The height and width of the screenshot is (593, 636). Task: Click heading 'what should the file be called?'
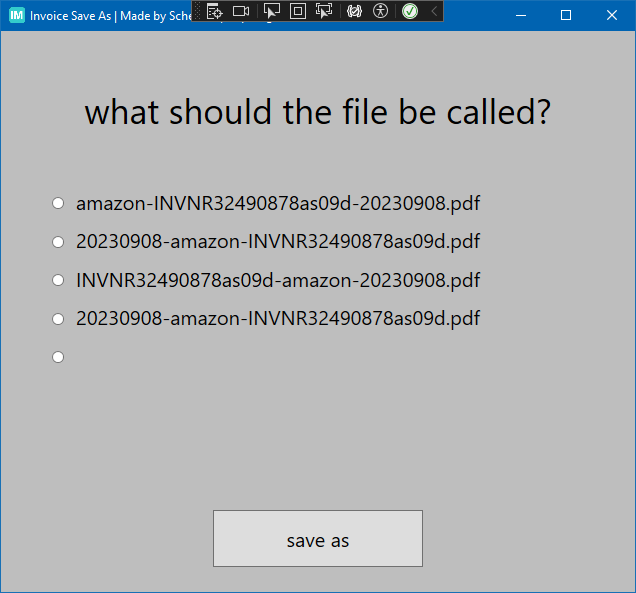tap(318, 112)
